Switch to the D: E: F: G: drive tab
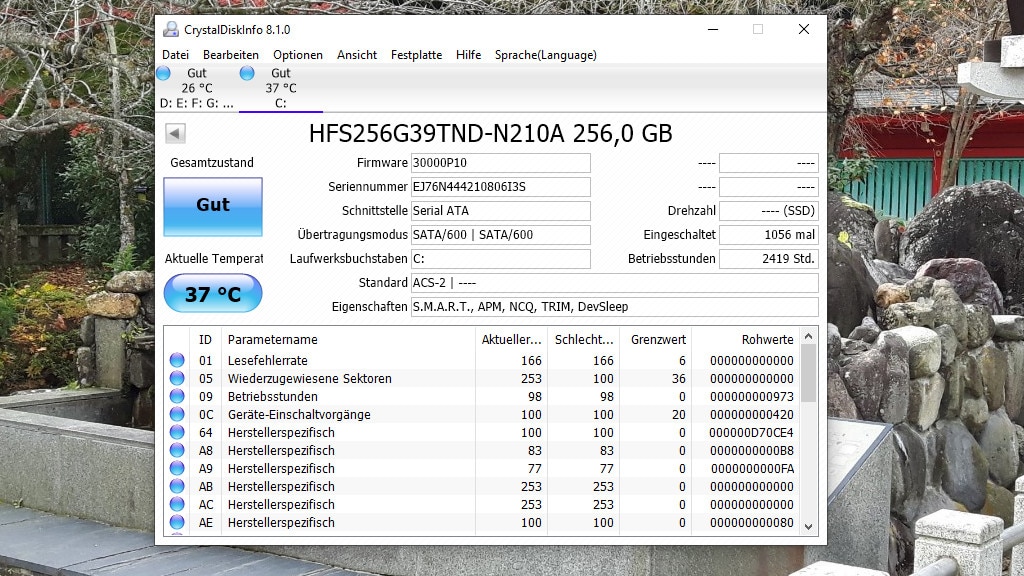 [x=197, y=88]
